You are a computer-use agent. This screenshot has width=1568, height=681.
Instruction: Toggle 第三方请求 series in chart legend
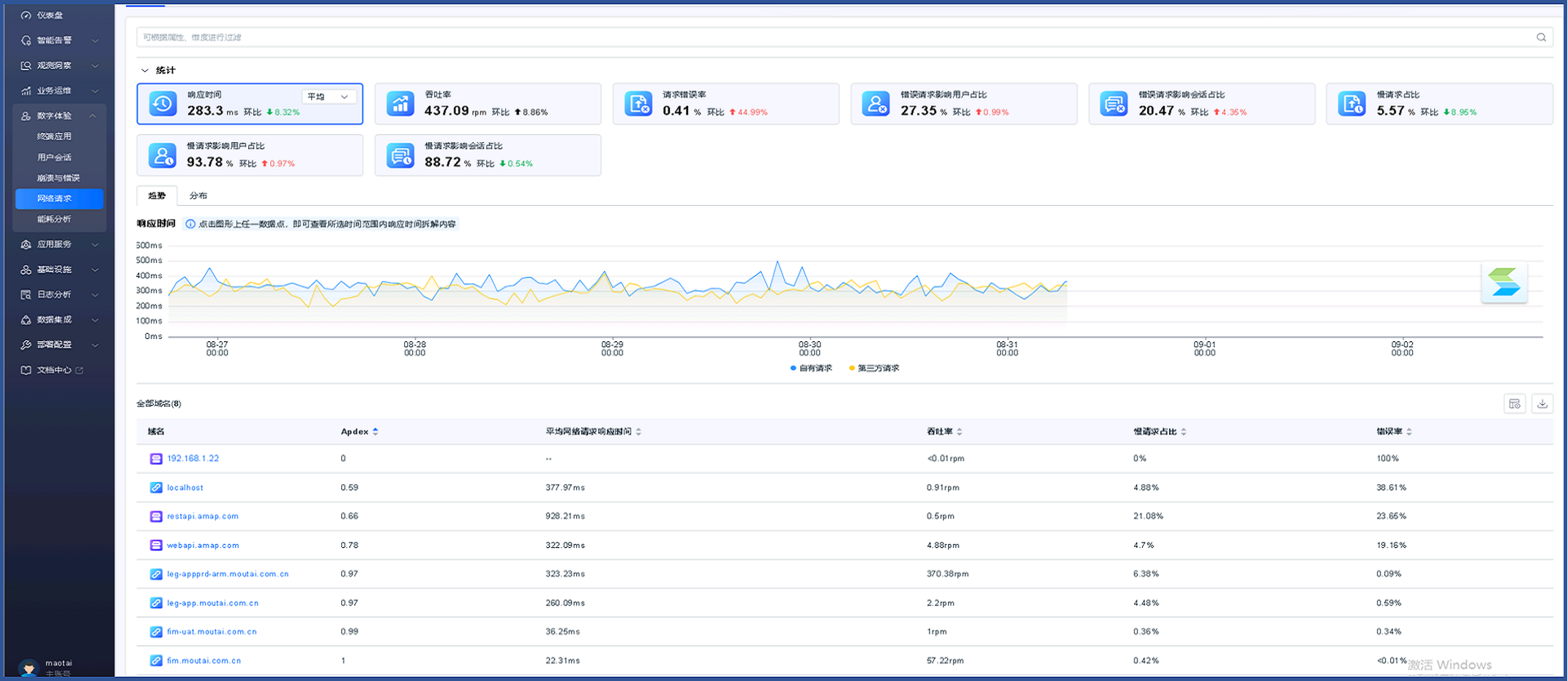[873, 368]
